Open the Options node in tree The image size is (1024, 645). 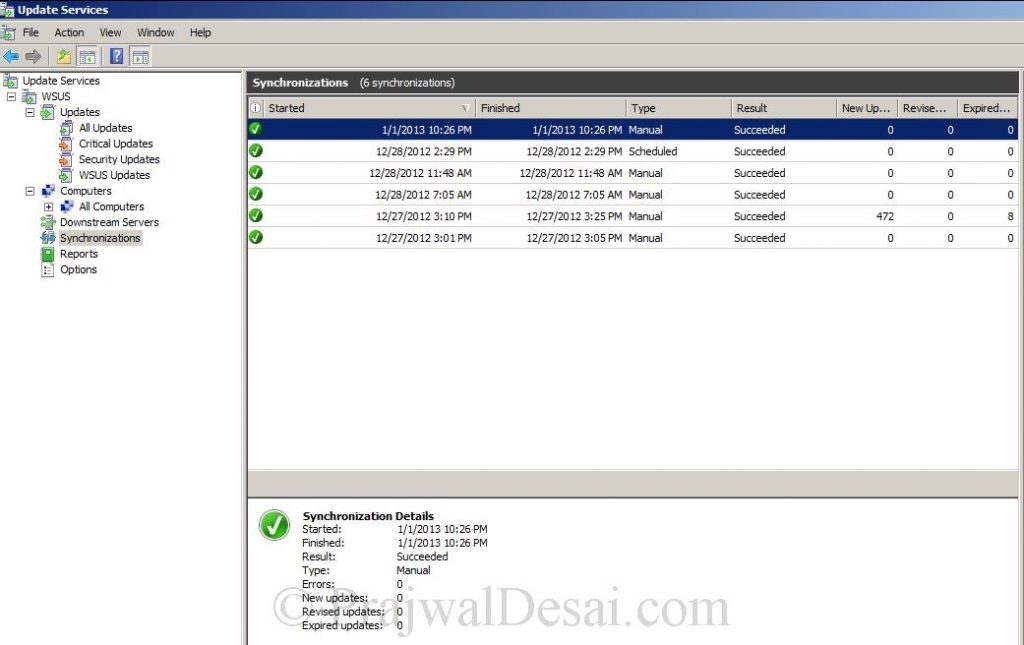78,270
